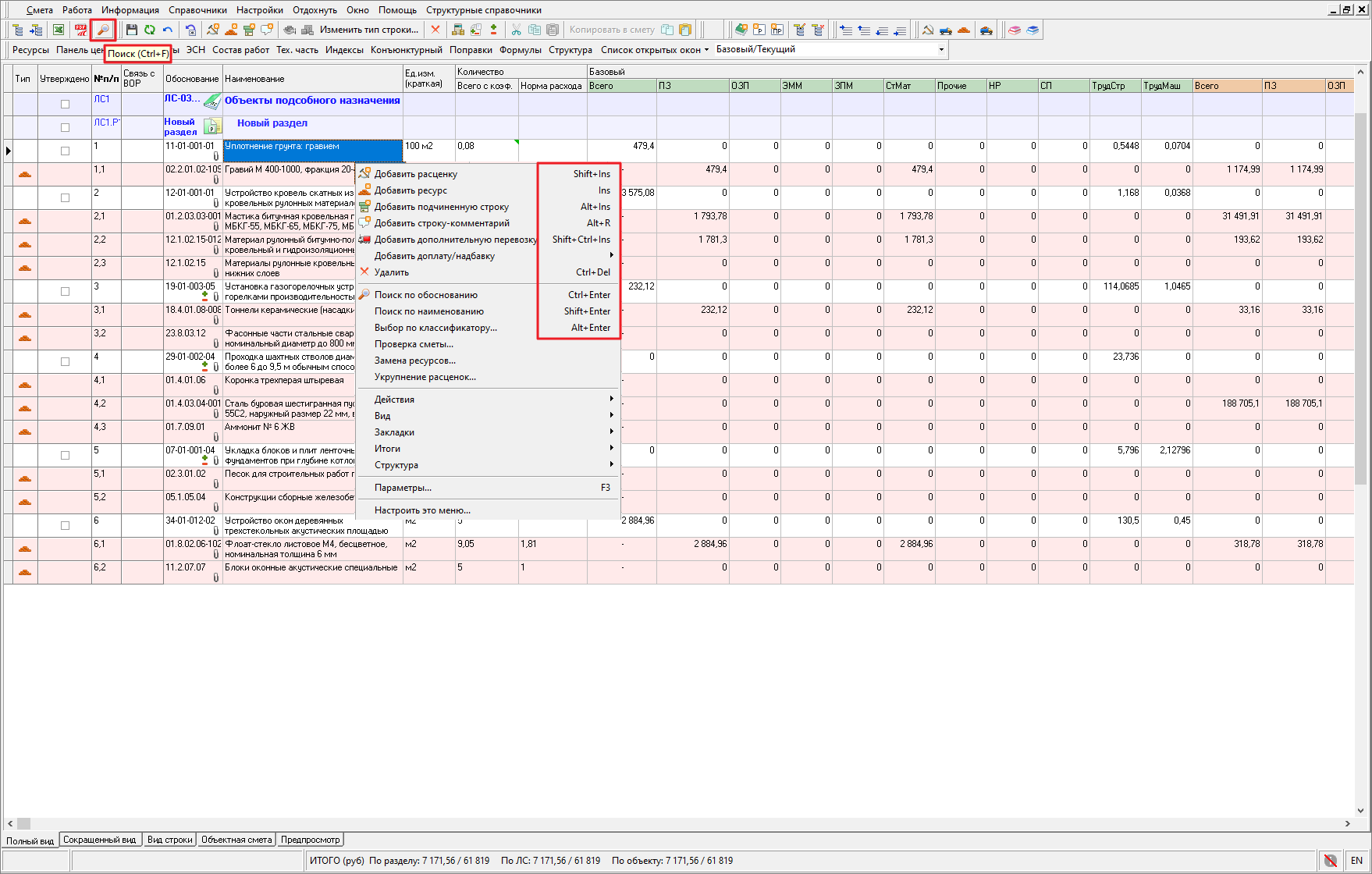
Task: Click the scissors Cut icon
Action: click(516, 30)
